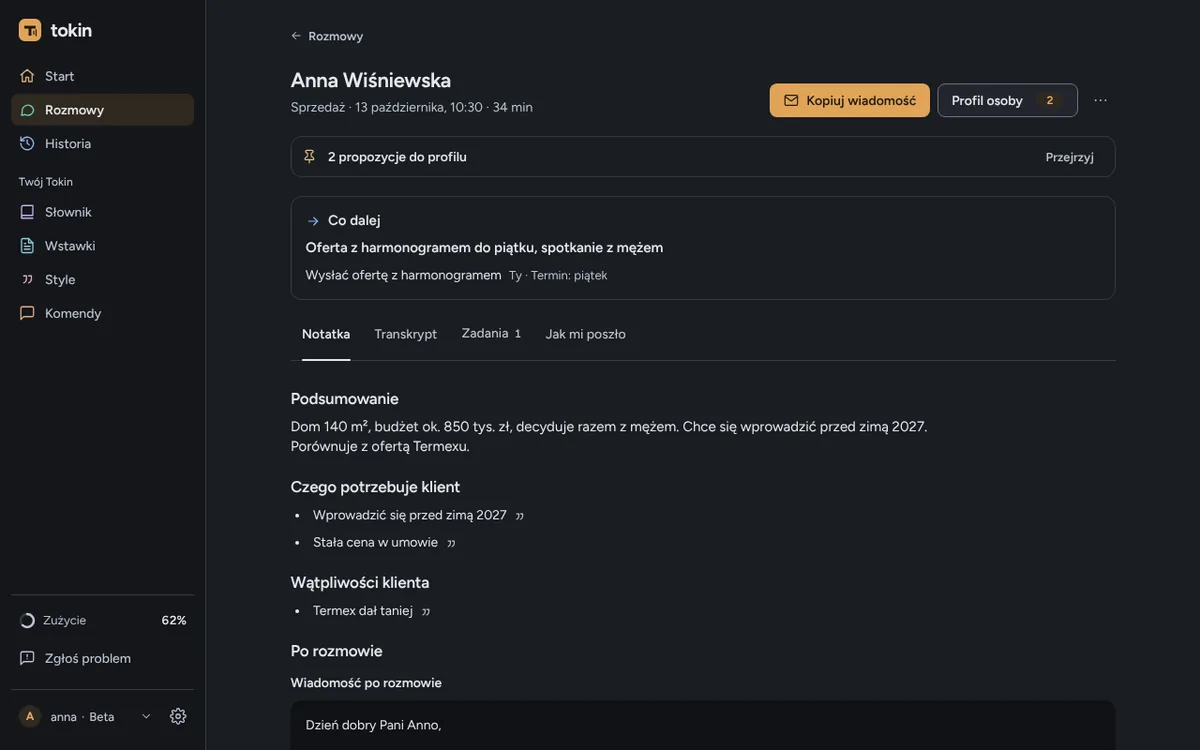Open settings gear icon
1200x750 pixels.
click(x=178, y=716)
